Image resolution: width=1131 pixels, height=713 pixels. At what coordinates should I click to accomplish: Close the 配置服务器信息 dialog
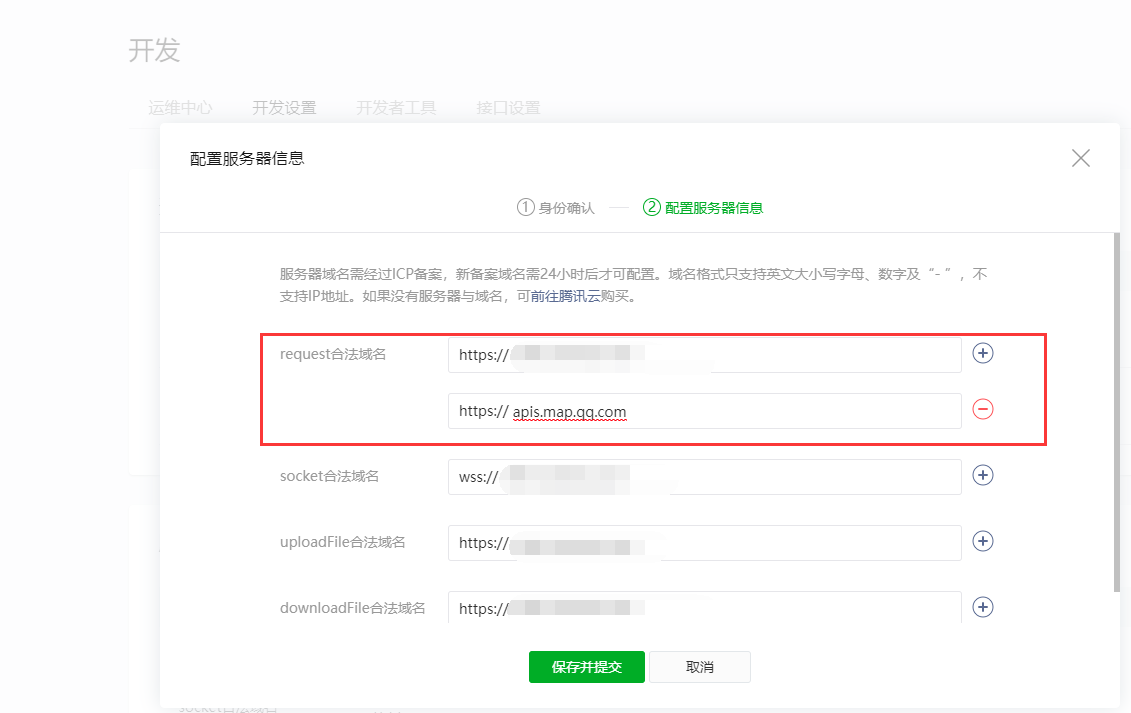click(1080, 158)
